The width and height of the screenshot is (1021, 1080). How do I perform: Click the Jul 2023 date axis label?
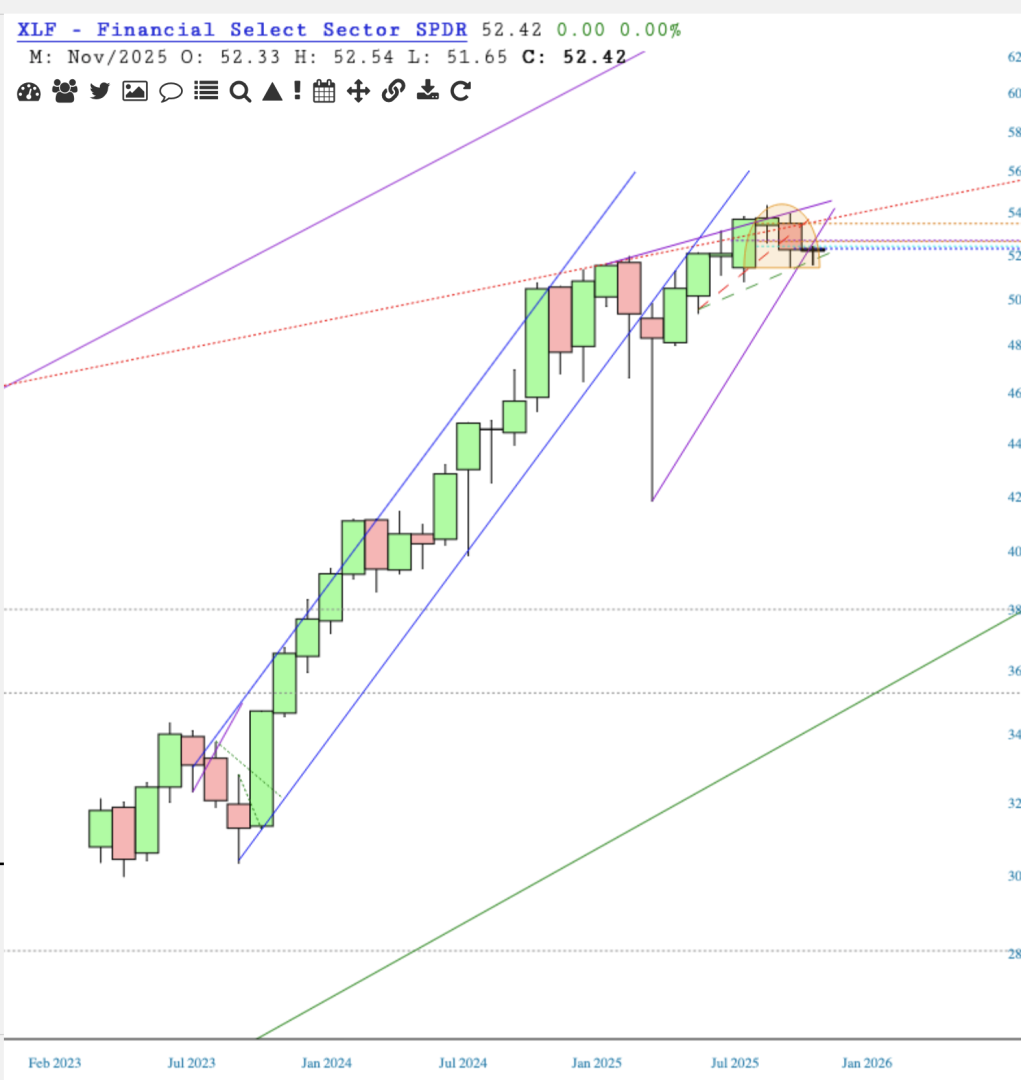(192, 1063)
